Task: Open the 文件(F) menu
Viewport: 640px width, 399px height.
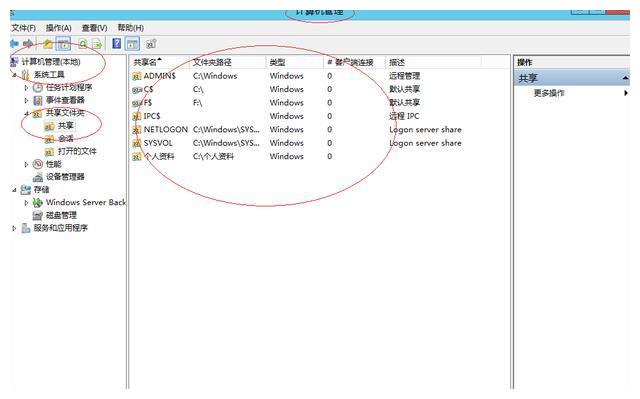Action: click(x=23, y=28)
